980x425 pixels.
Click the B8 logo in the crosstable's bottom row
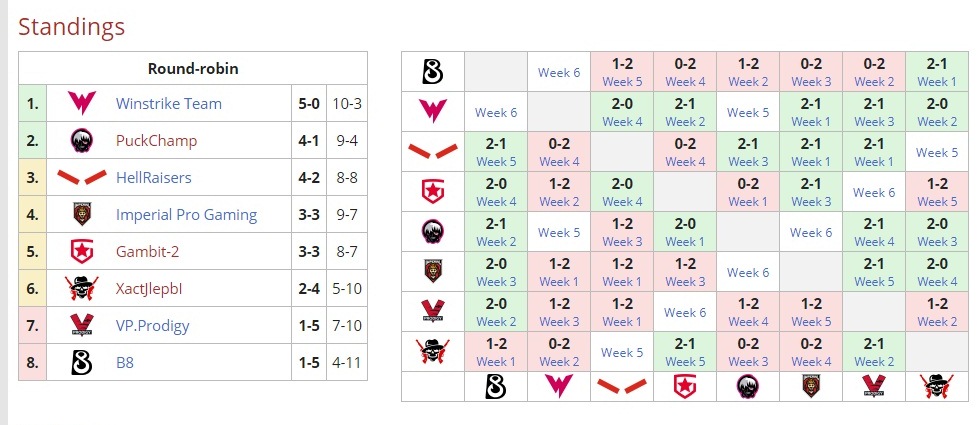(496, 386)
